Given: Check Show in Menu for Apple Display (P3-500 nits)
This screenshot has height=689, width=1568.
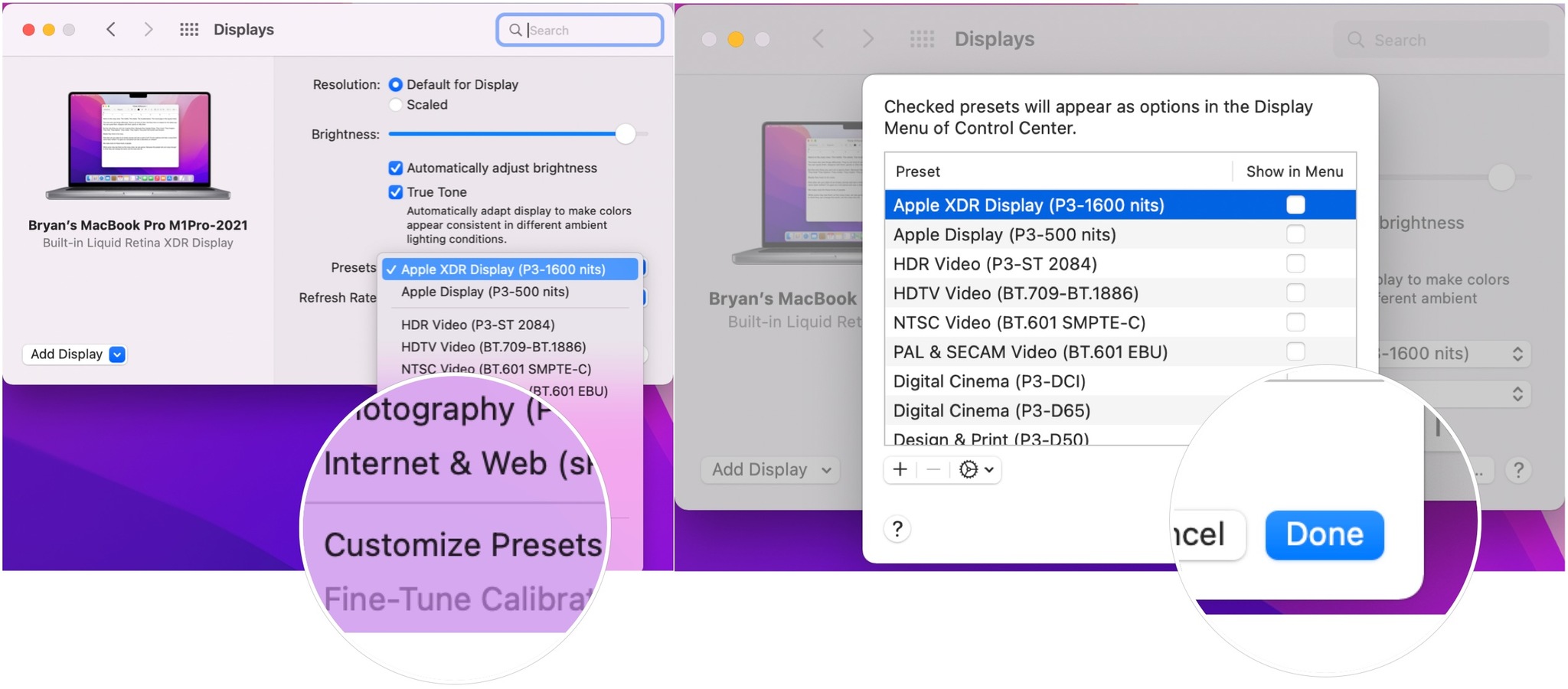Looking at the screenshot, I should [x=1295, y=234].
